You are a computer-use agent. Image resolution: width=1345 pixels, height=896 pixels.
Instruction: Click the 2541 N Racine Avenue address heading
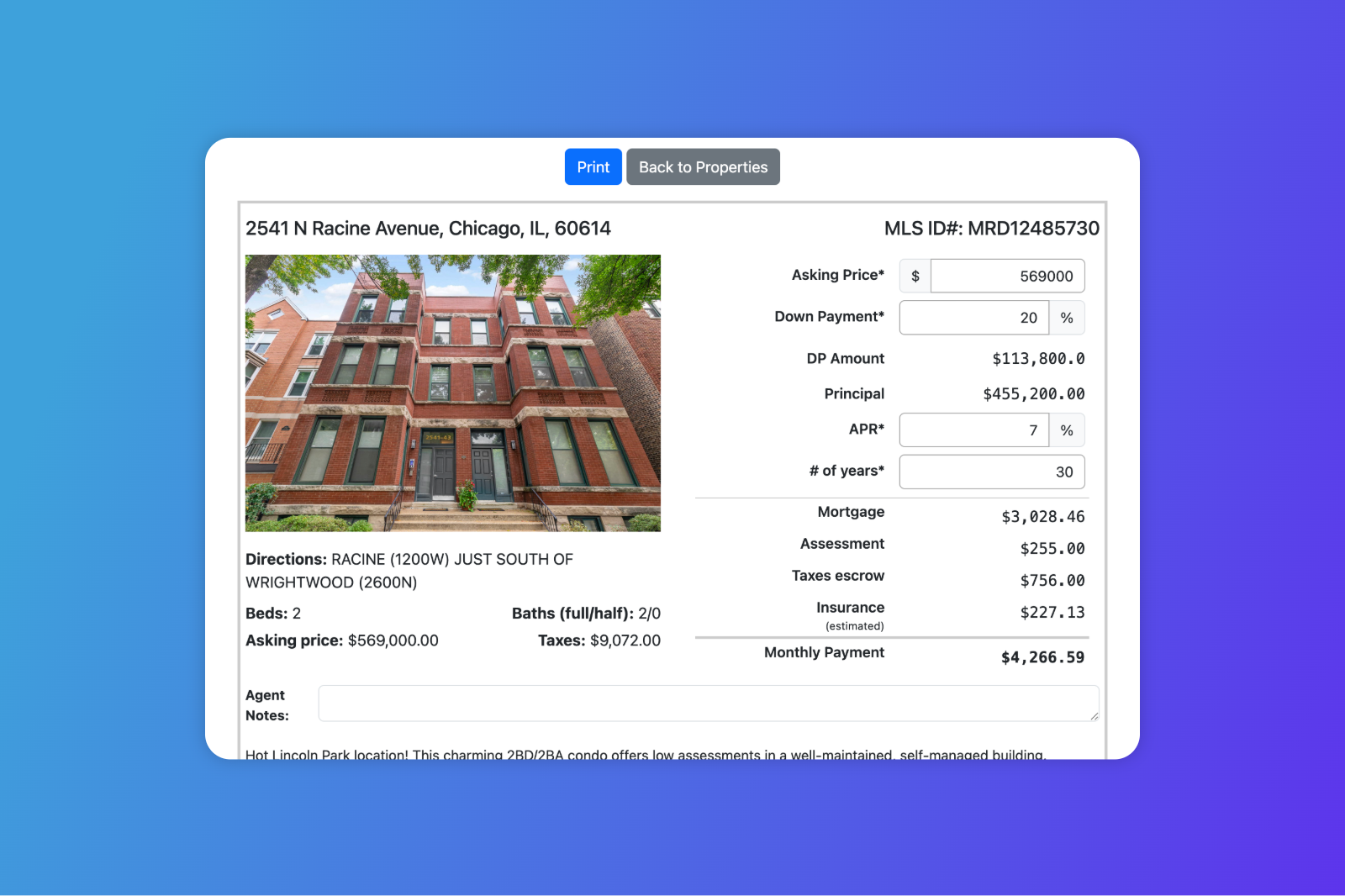click(428, 229)
